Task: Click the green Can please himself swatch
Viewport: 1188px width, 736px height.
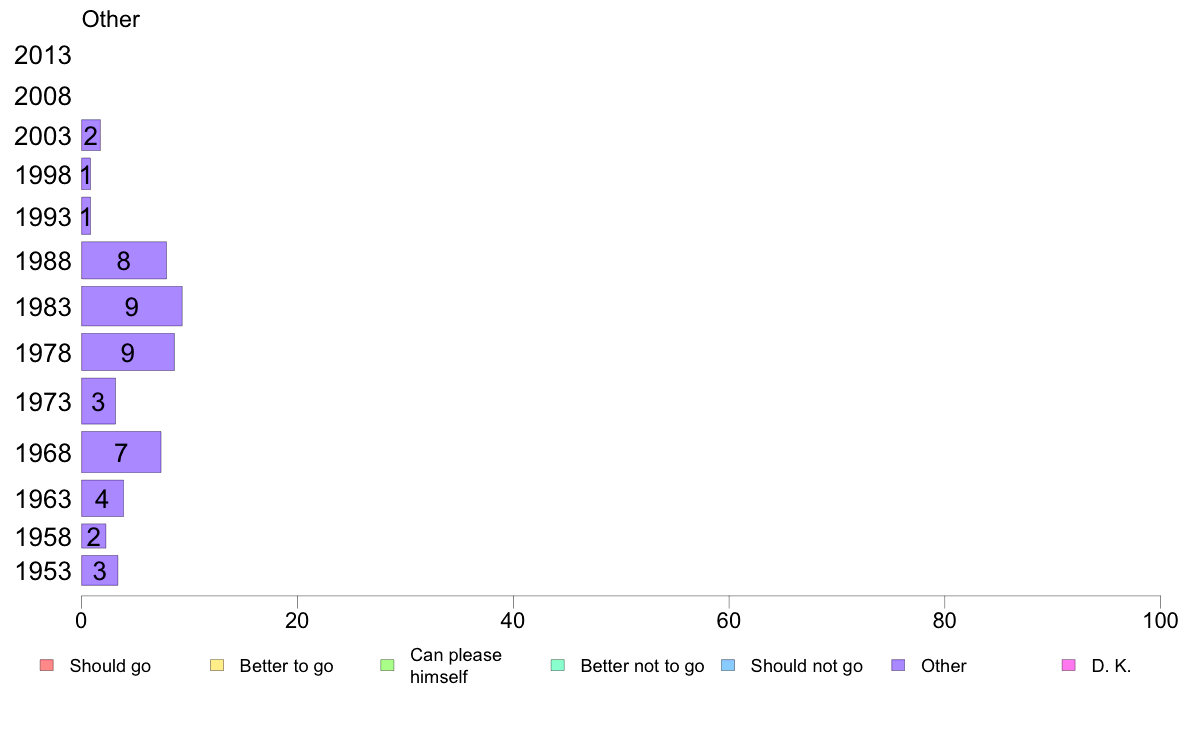Action: (387, 666)
